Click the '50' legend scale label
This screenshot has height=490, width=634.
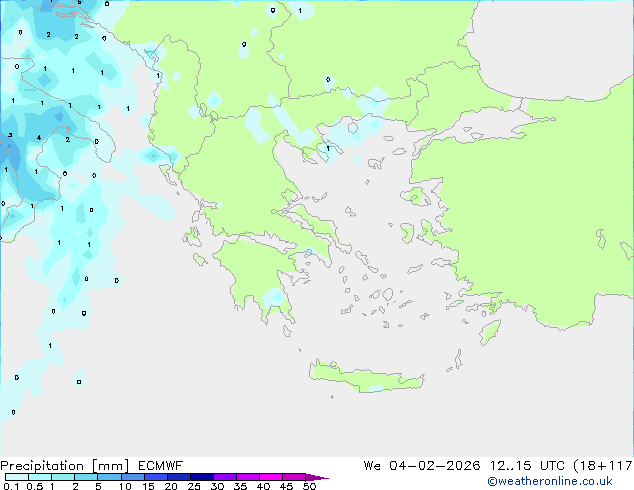pos(309,486)
